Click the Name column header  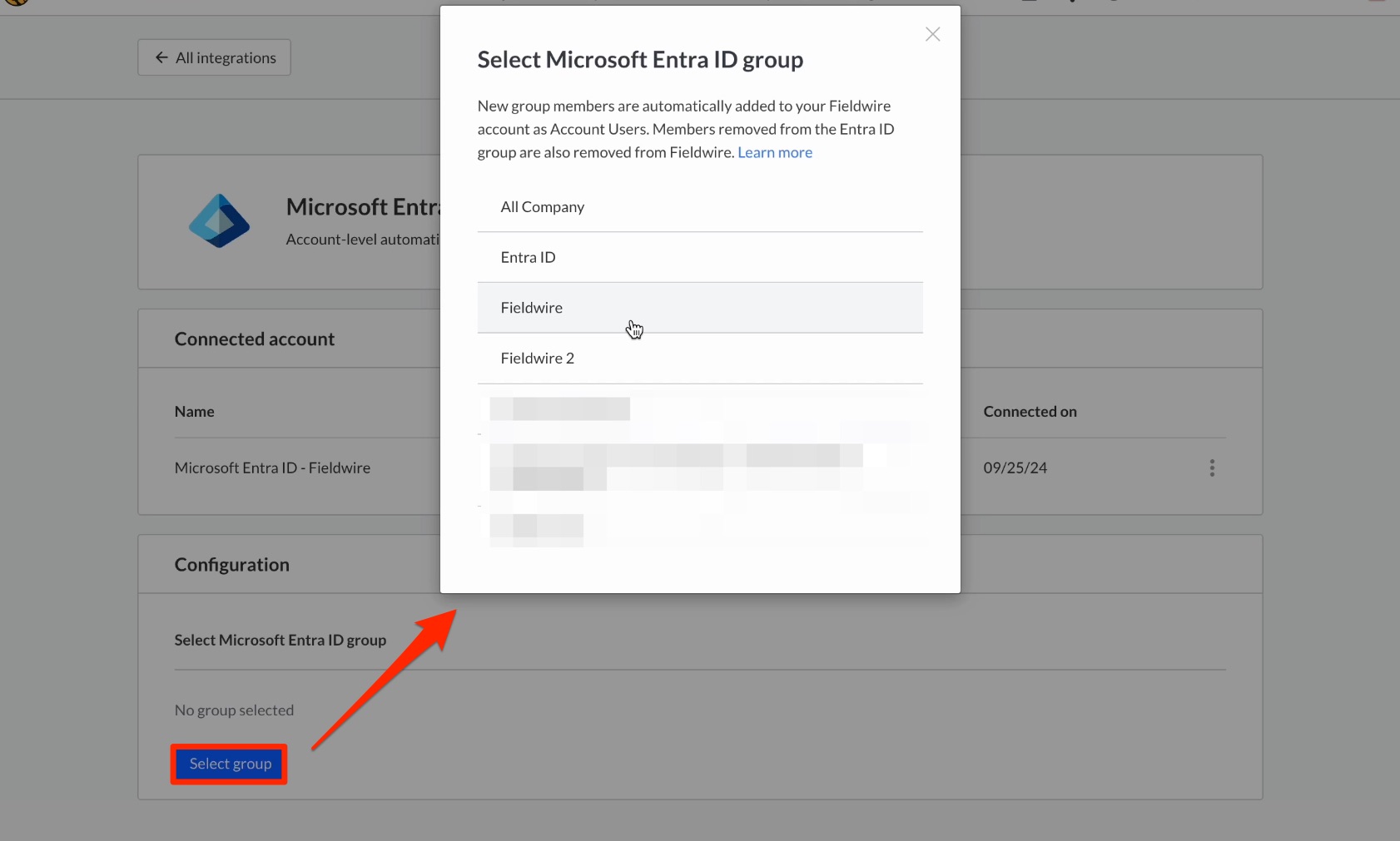pyautogui.click(x=194, y=412)
